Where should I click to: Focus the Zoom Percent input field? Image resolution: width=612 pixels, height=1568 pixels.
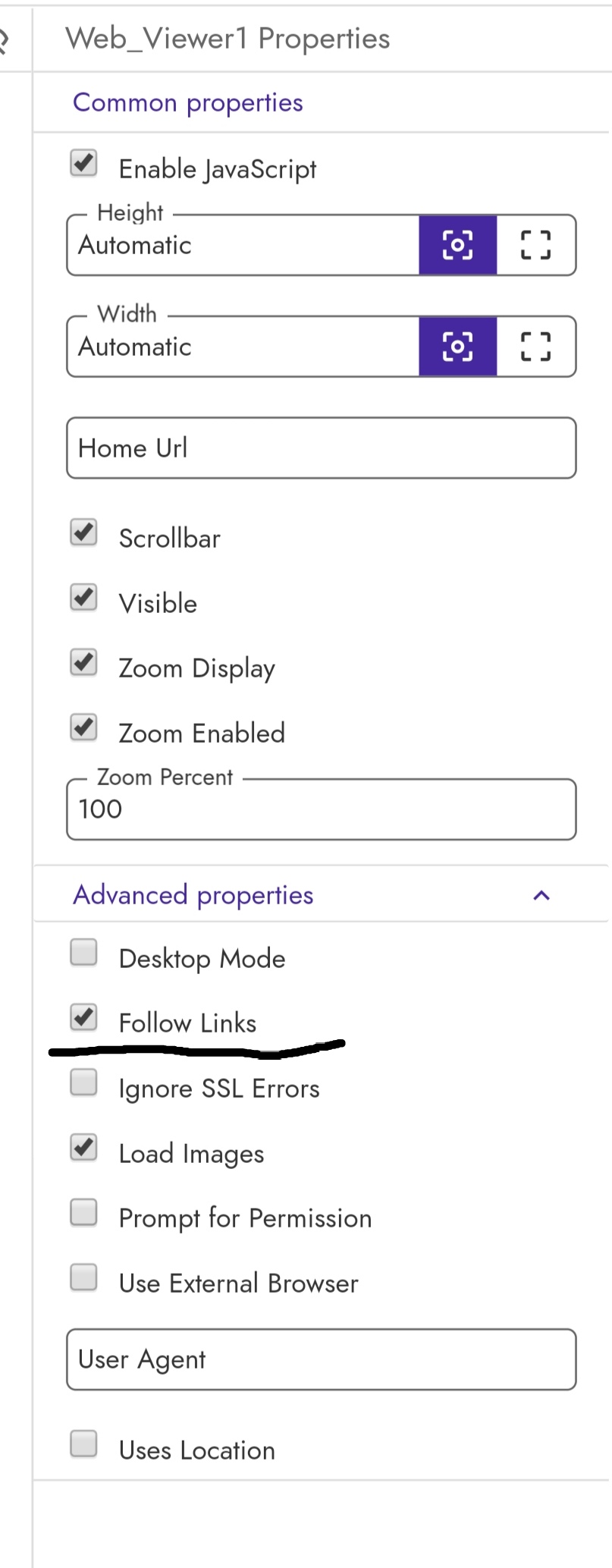pos(322,809)
